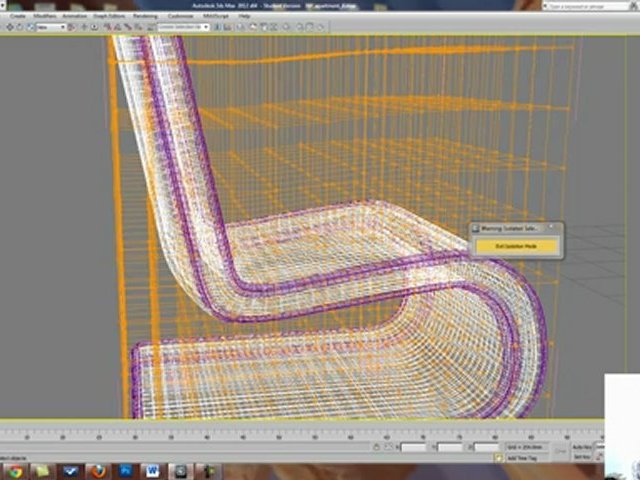Click the X coordinate input field

(x=413, y=448)
